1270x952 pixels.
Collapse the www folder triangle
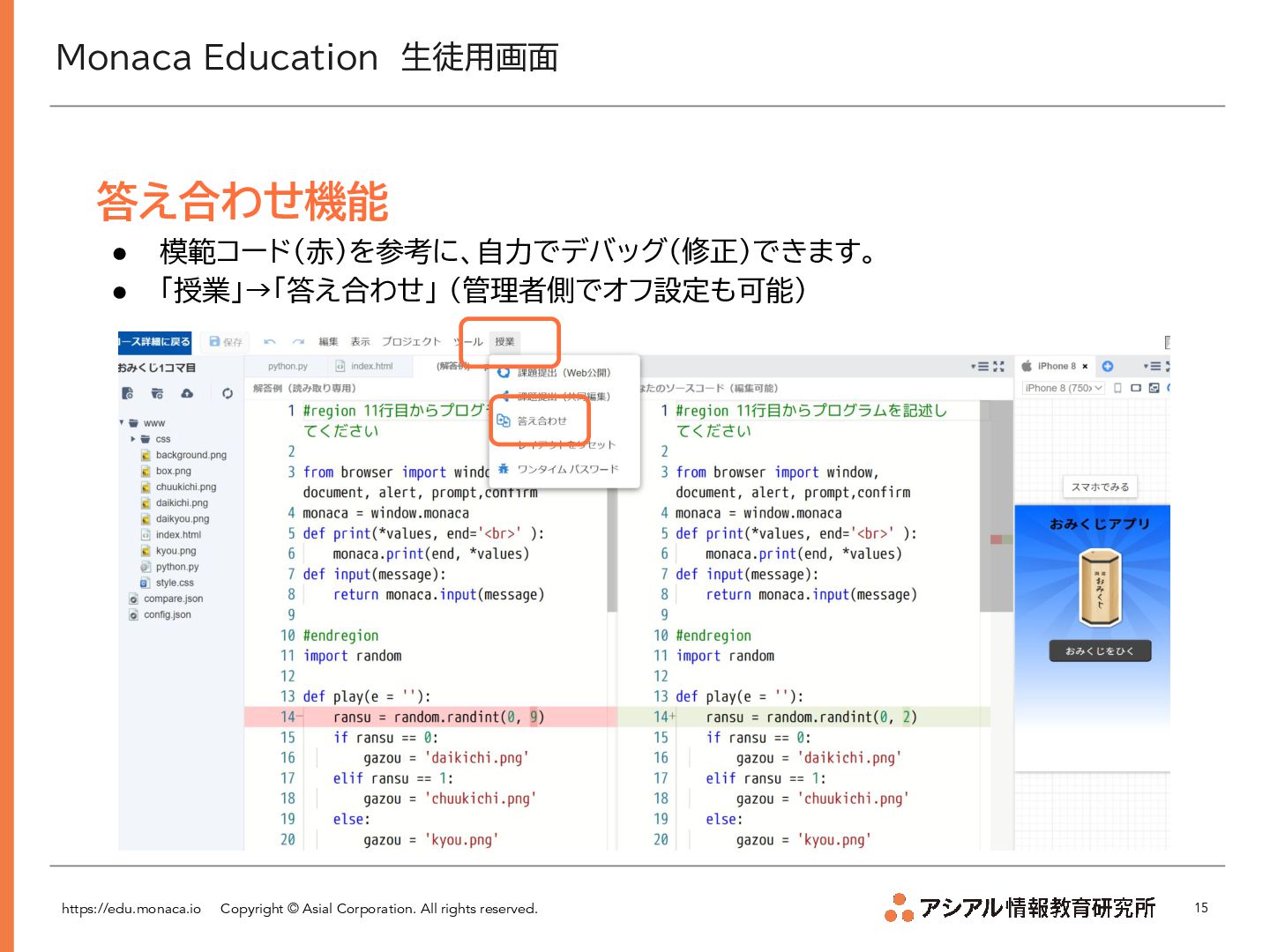(x=122, y=422)
